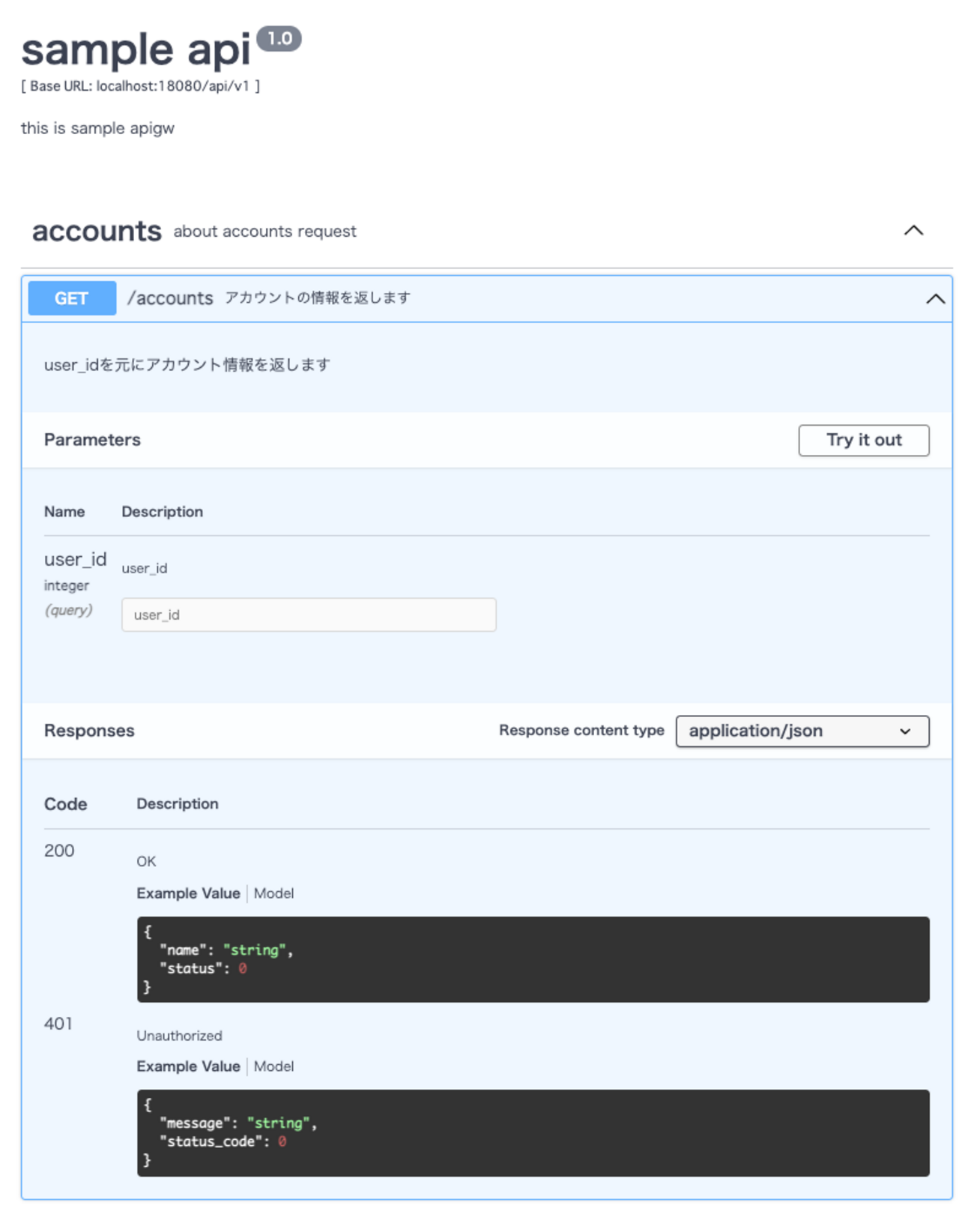The image size is (974, 1232).
Task: Click the 200 response example code block
Action: pos(533,959)
